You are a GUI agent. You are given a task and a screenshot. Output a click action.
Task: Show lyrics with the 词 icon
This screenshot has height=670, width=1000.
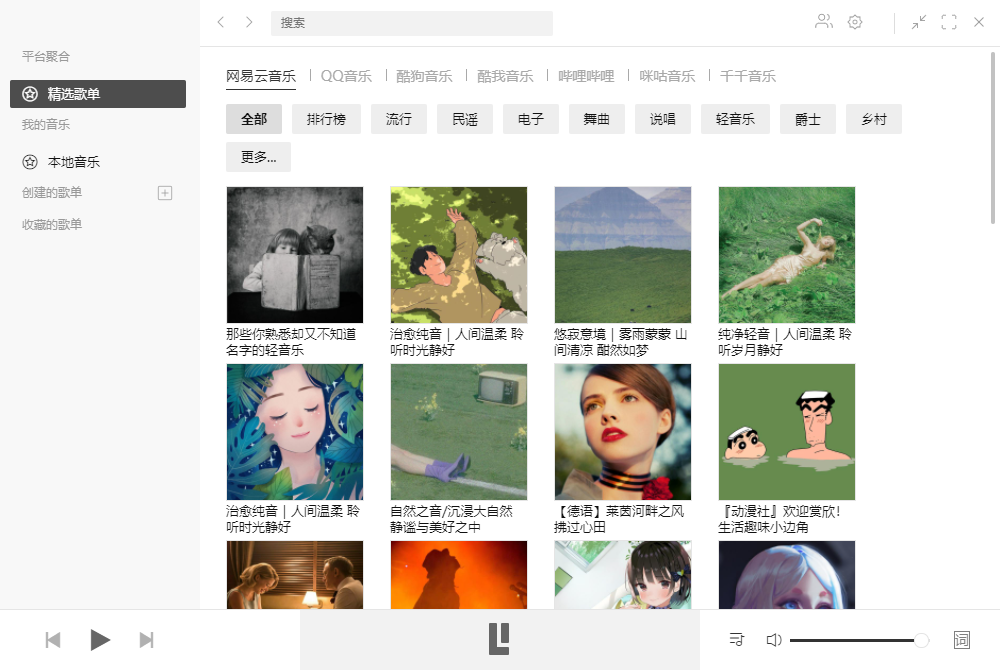(962, 639)
